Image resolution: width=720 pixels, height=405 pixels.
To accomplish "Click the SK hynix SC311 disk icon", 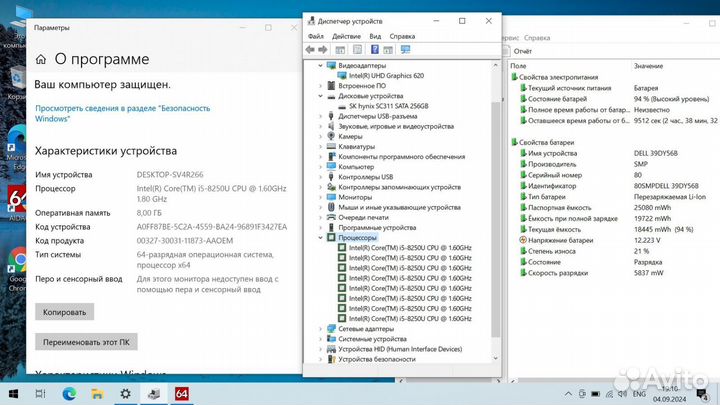I will (342, 106).
